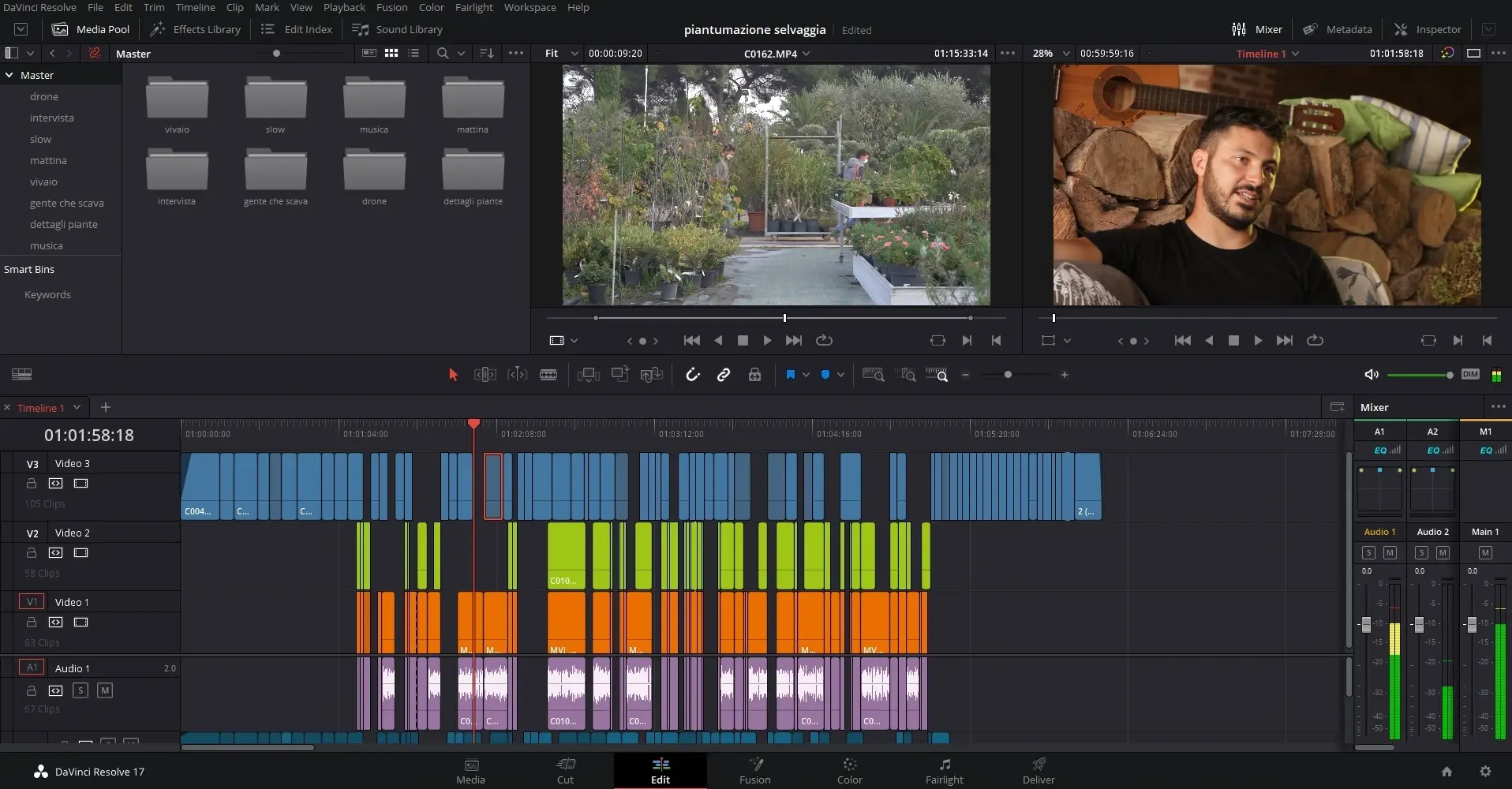Adjust the monitor volume slider
The image size is (1512, 789).
[x=1420, y=375]
